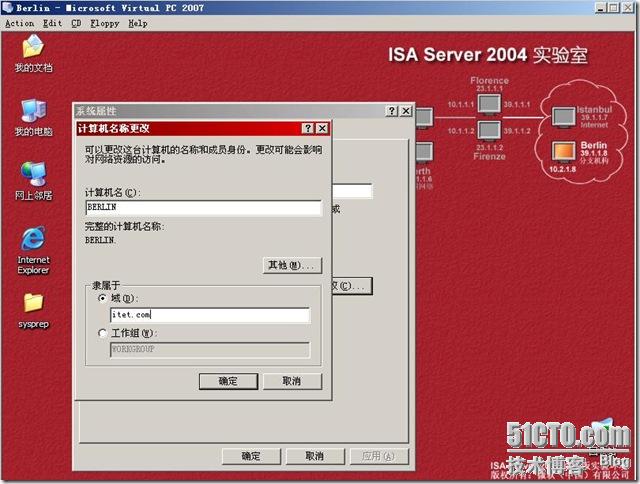640x484 pixels.
Task: Click 取消 in 系统属性 window
Action: point(315,456)
